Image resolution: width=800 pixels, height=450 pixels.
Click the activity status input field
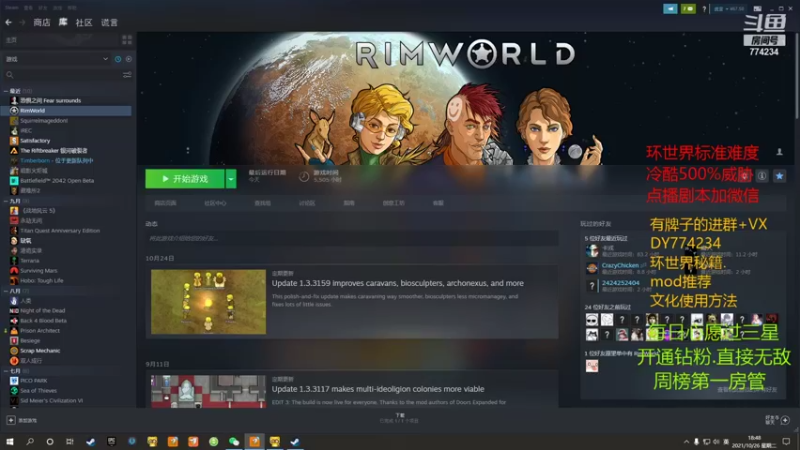point(352,238)
